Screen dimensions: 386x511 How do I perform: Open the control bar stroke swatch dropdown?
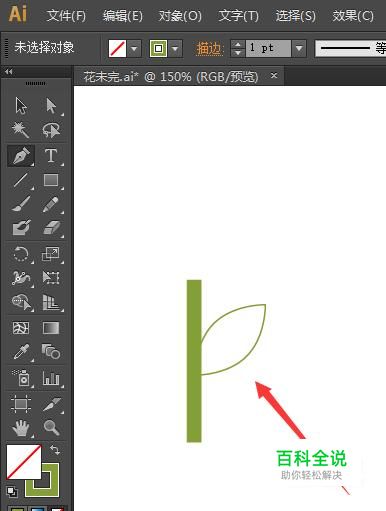pos(175,49)
